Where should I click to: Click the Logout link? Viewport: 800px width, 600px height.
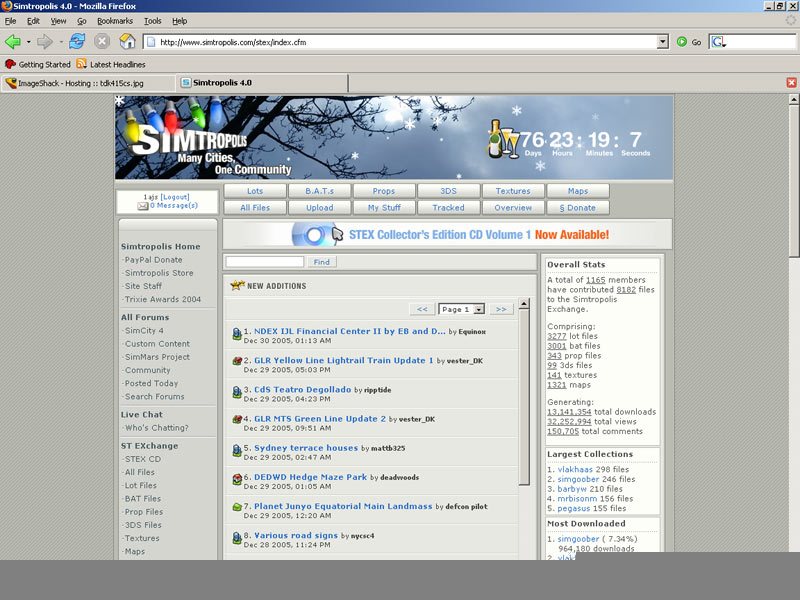[x=175, y=197]
